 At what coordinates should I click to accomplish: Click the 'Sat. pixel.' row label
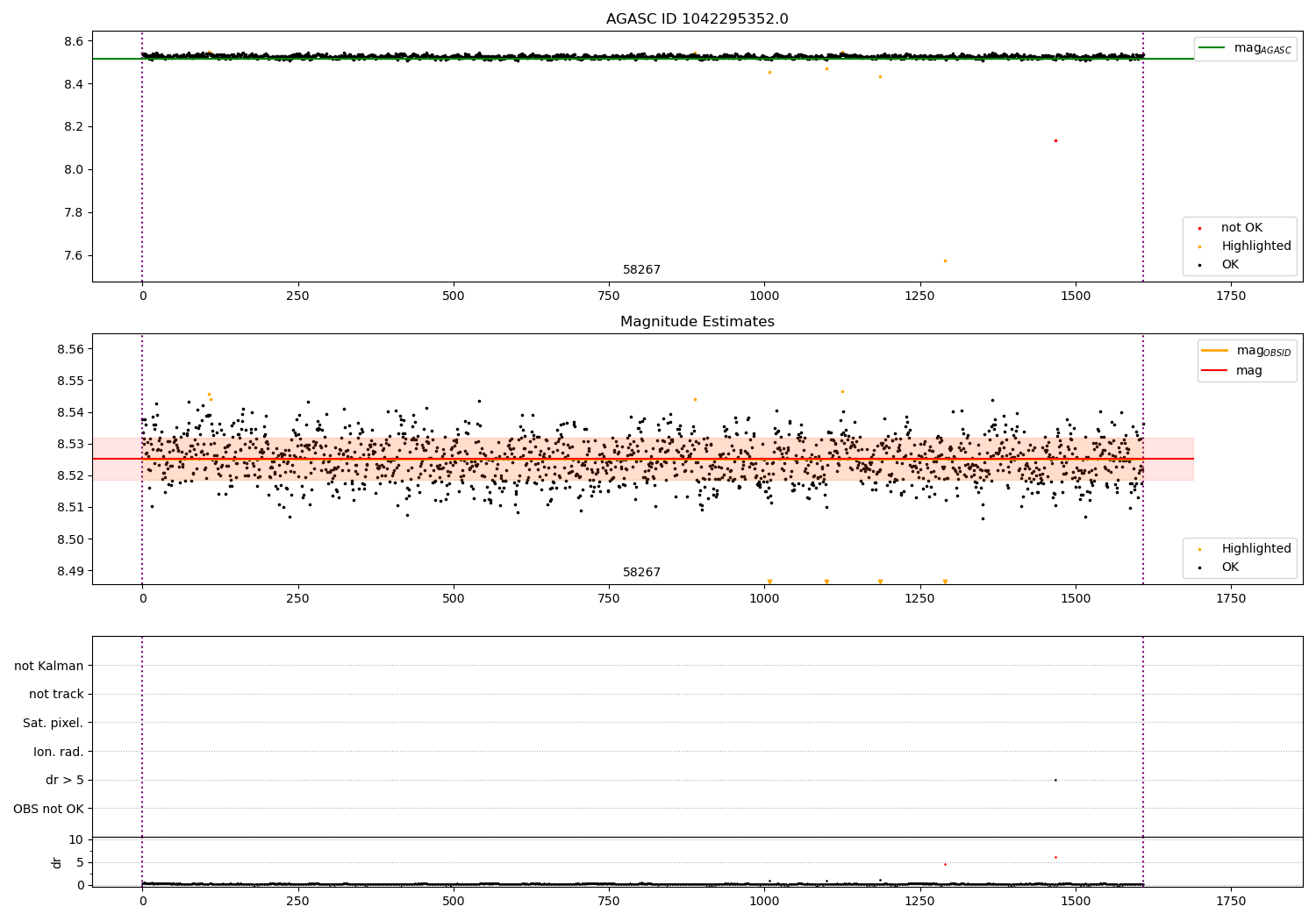[x=53, y=724]
